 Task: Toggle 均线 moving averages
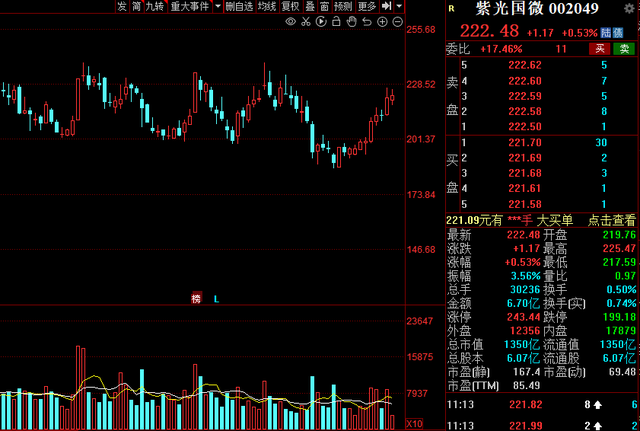pos(267,6)
